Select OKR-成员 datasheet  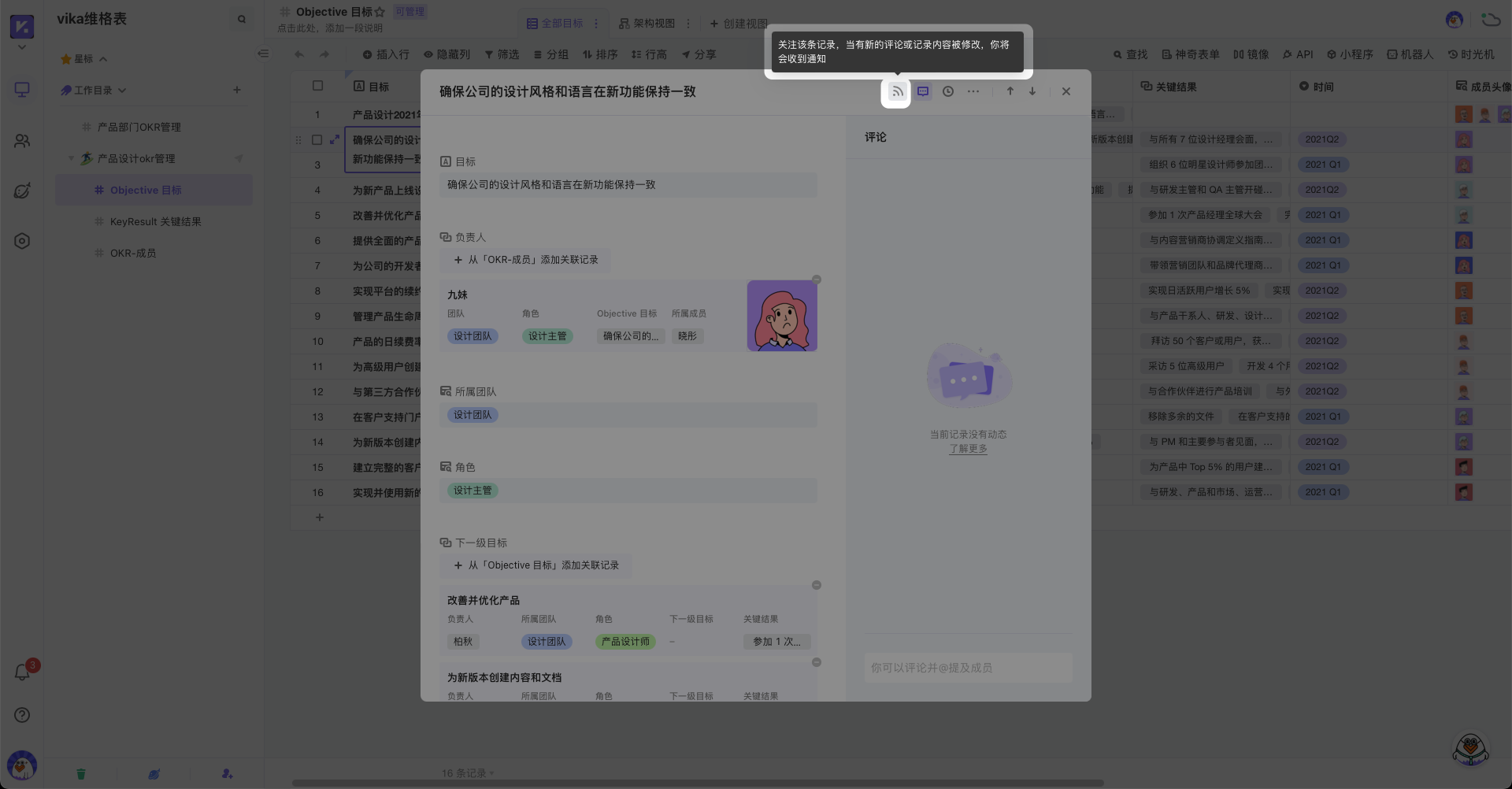pos(132,253)
